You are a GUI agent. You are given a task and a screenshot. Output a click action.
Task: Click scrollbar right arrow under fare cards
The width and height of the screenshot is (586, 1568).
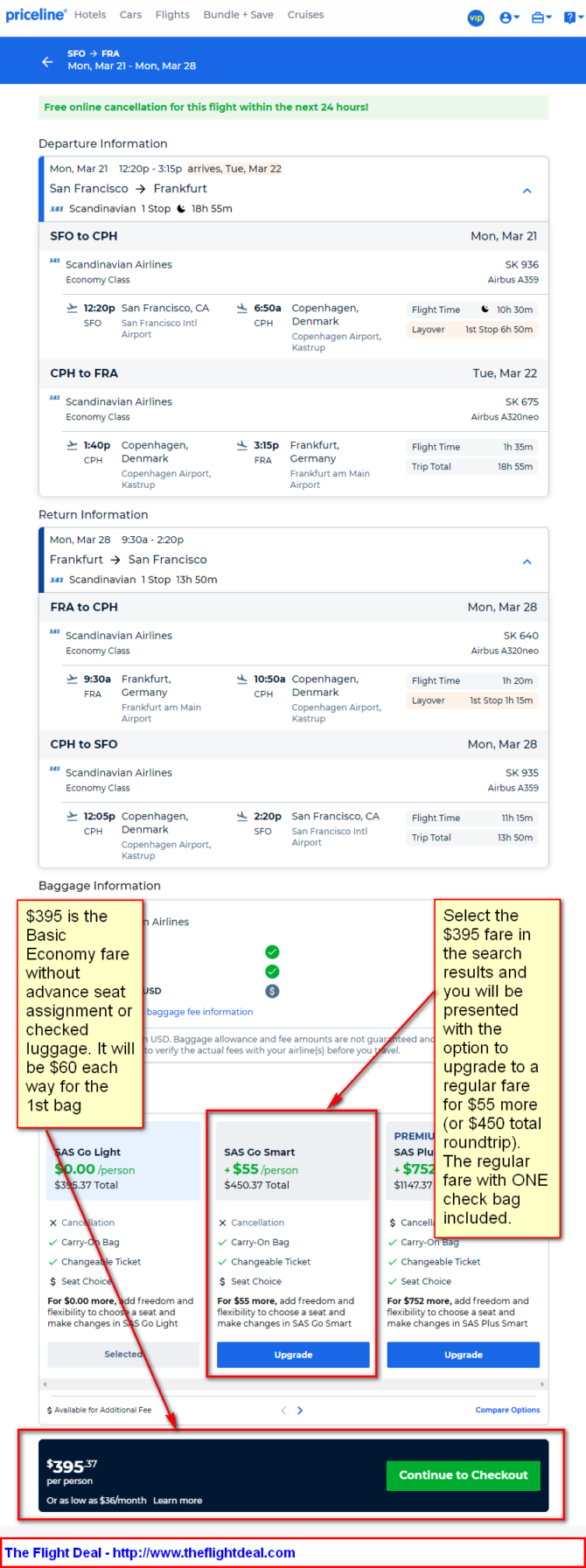[541, 1384]
